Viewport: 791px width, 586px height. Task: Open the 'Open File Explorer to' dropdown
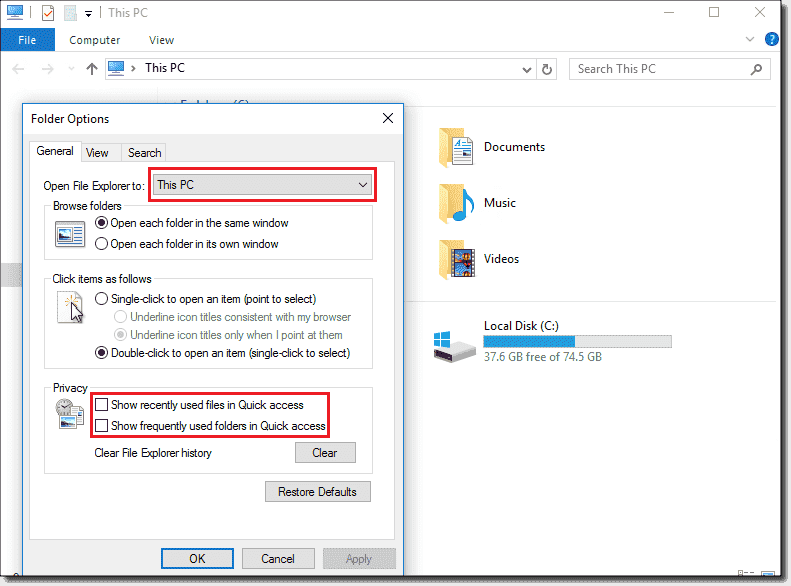point(262,185)
